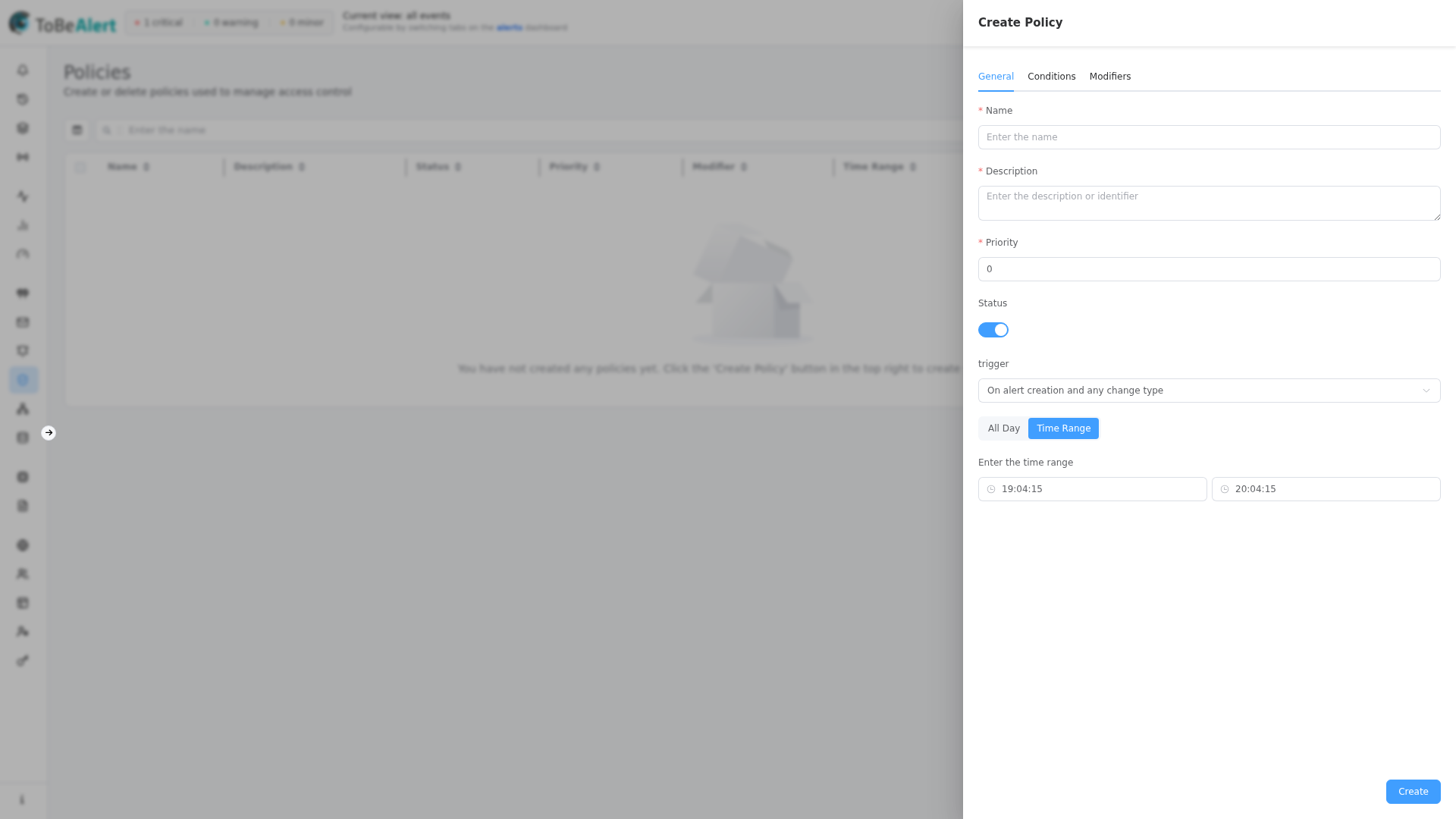Click into the Description text area
The image size is (1456, 819).
(x=1209, y=203)
